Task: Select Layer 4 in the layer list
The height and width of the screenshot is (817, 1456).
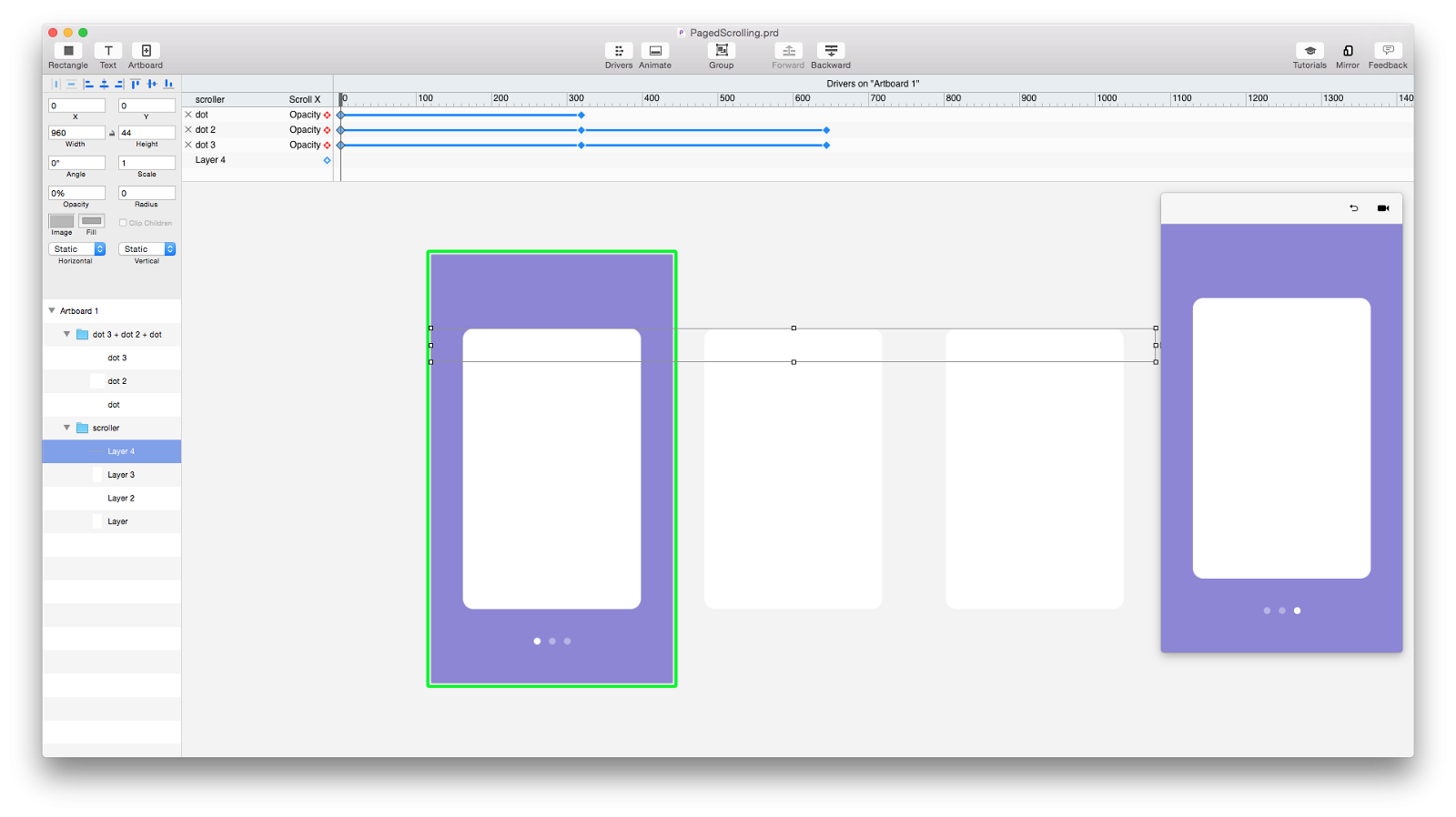Action: tap(112, 451)
